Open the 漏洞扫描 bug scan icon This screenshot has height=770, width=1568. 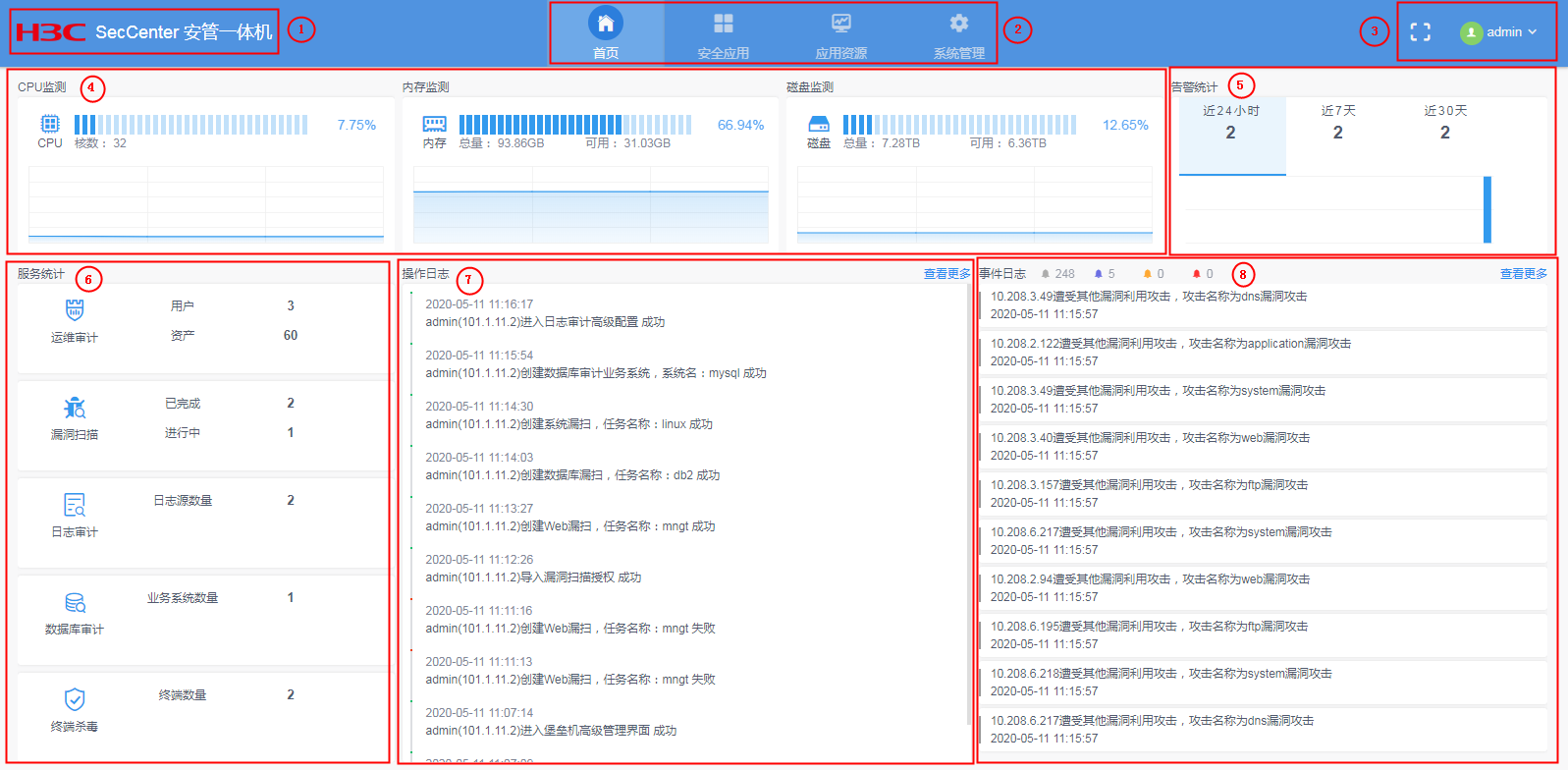(x=75, y=408)
